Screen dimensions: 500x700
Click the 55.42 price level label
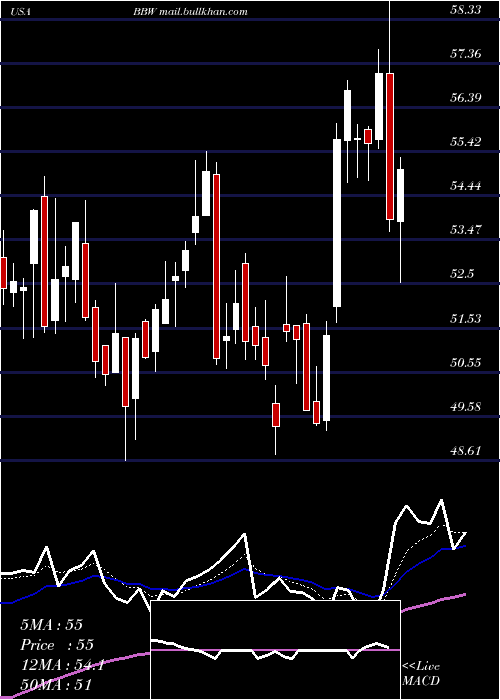coord(466,142)
